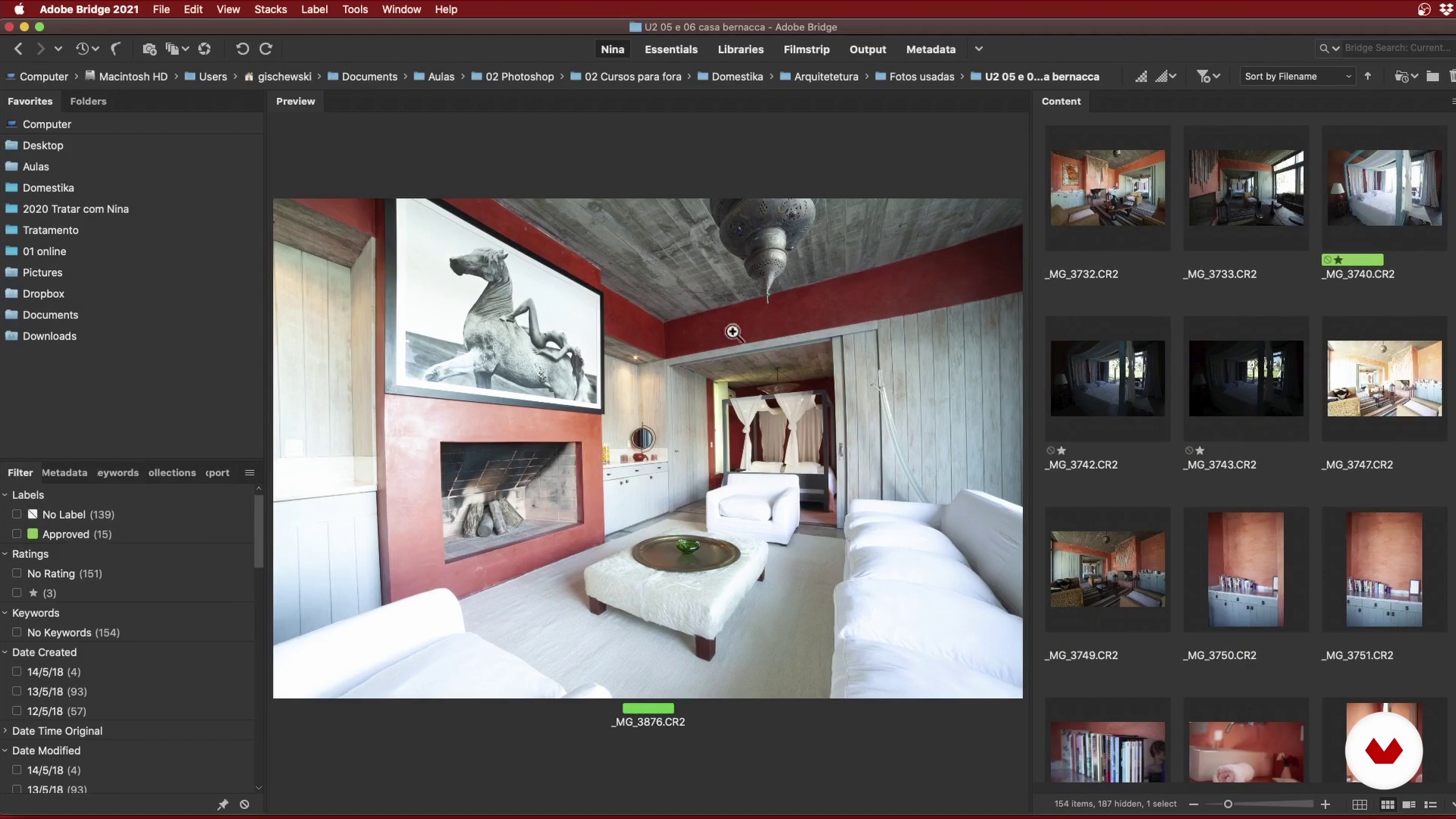Toggle the Approved label filter checkbox
This screenshot has width=1456, height=819.
click(17, 534)
